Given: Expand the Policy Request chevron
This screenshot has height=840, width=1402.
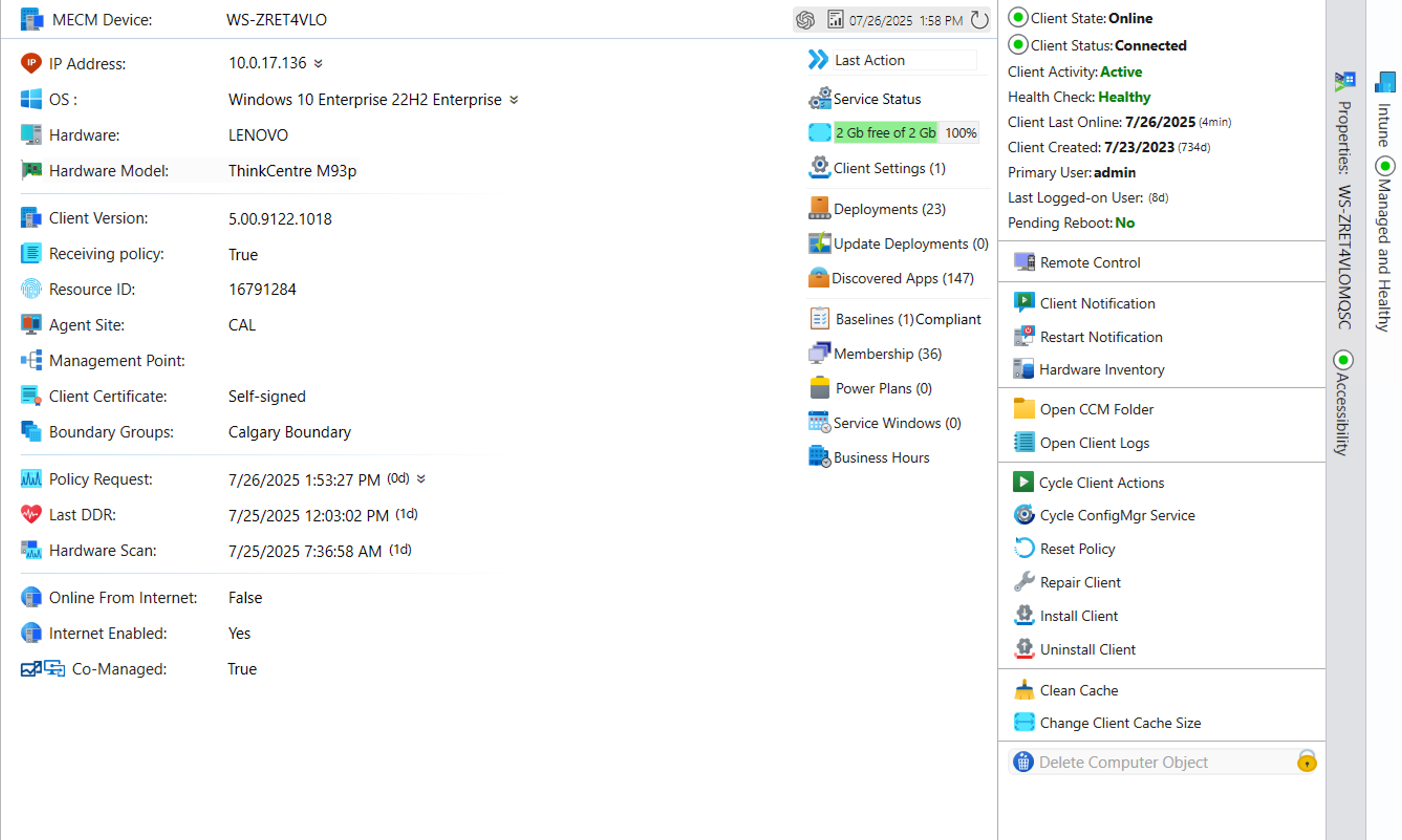Looking at the screenshot, I should (x=421, y=479).
